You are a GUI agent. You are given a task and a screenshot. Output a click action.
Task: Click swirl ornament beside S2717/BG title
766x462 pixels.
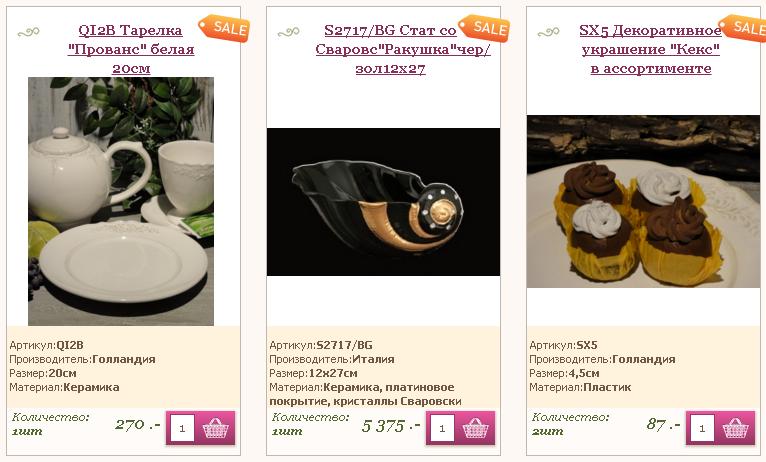pos(288,33)
